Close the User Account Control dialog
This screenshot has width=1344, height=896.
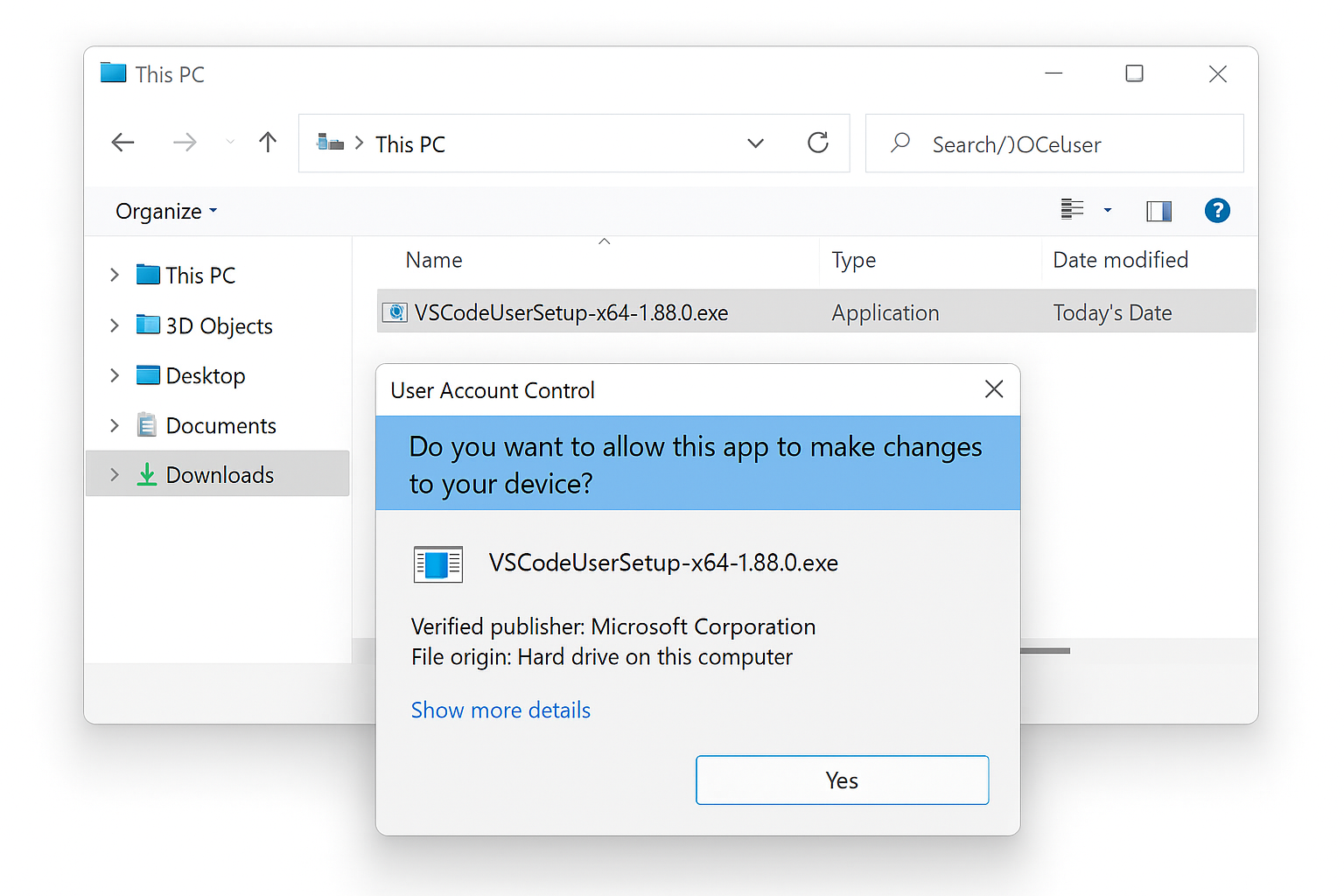[x=994, y=389]
